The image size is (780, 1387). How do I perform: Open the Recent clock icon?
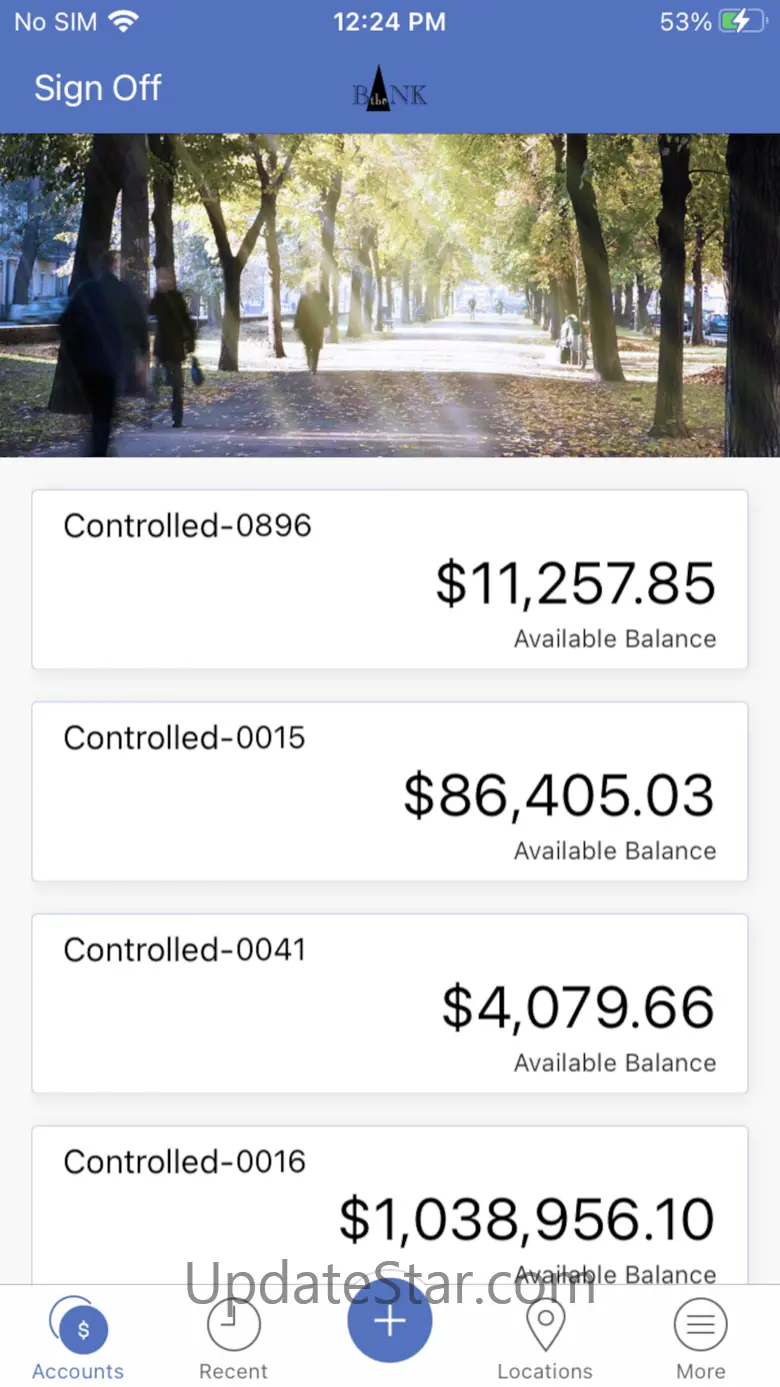click(x=234, y=1325)
